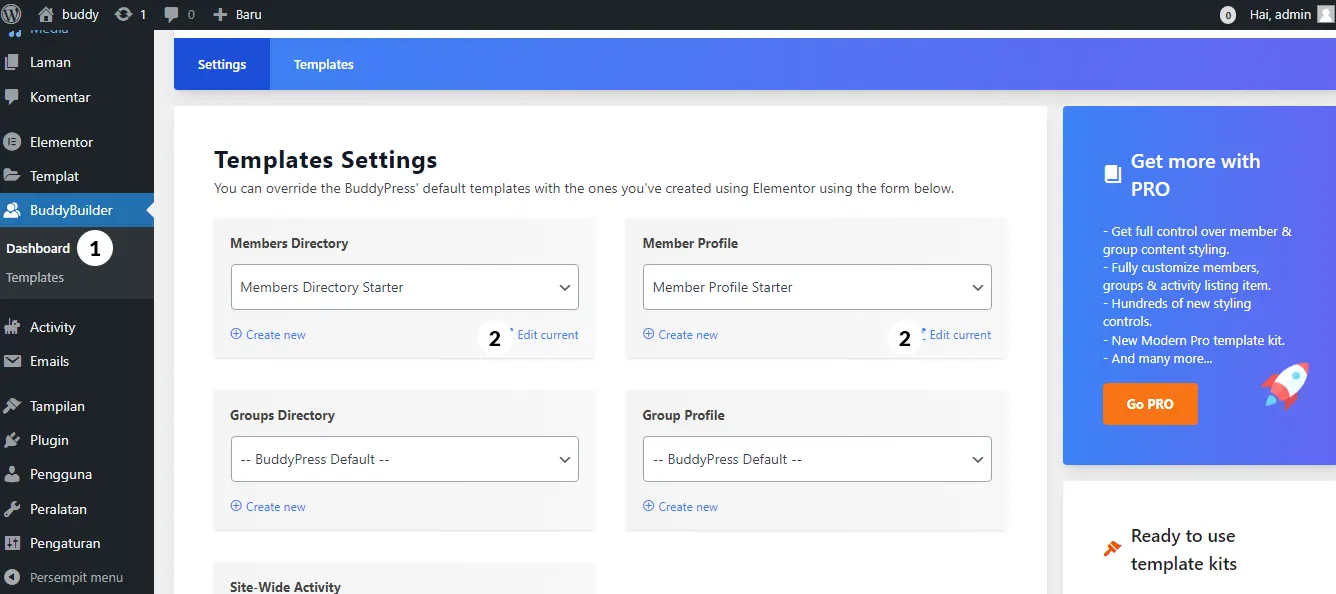Click plus icon of Groups Directory Create new
Viewport: 1336px width, 594px height.
pyautogui.click(x=236, y=507)
